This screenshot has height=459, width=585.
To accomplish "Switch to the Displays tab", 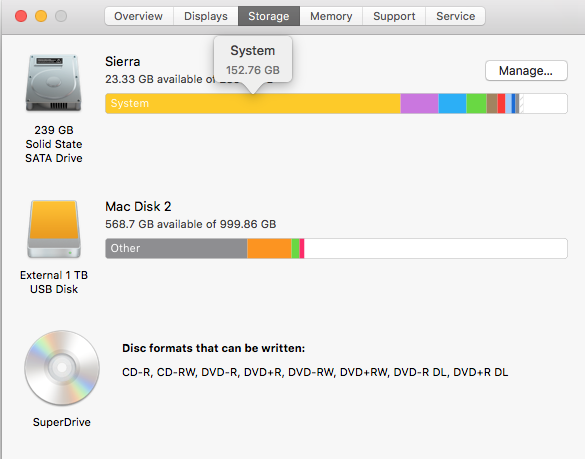I will pyautogui.click(x=206, y=16).
